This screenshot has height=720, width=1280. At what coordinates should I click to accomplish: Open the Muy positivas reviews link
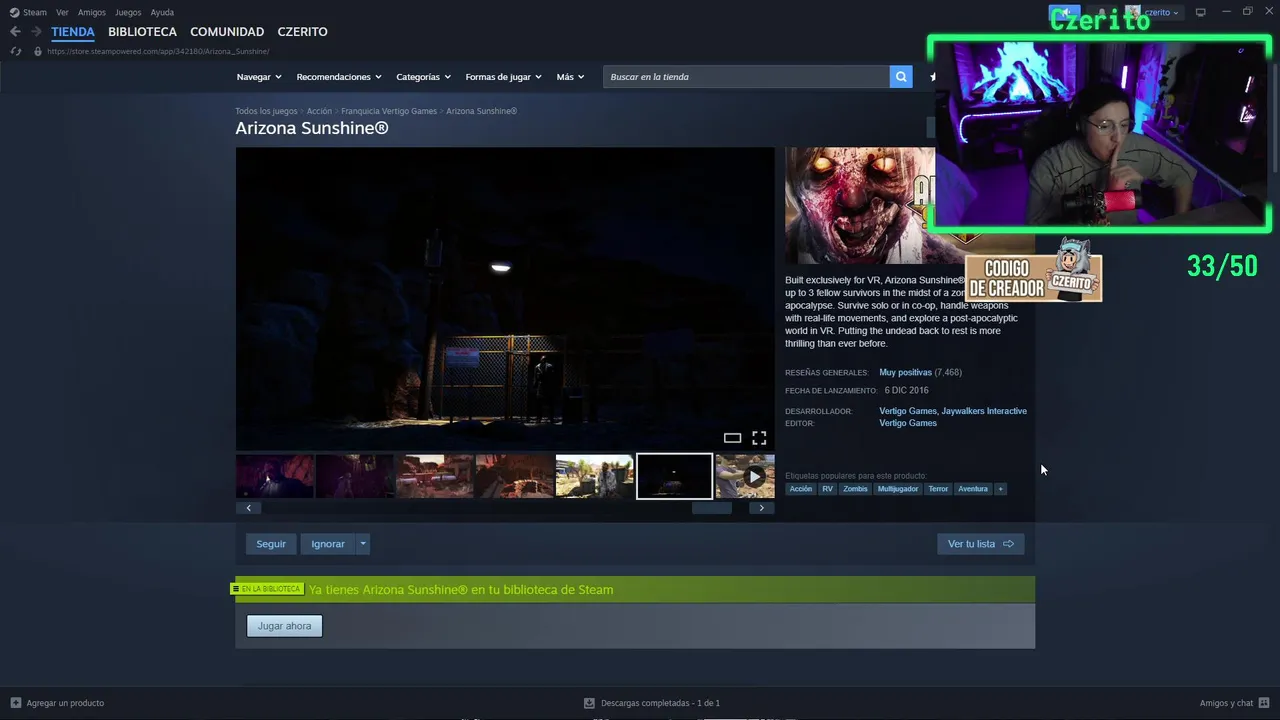(x=905, y=372)
